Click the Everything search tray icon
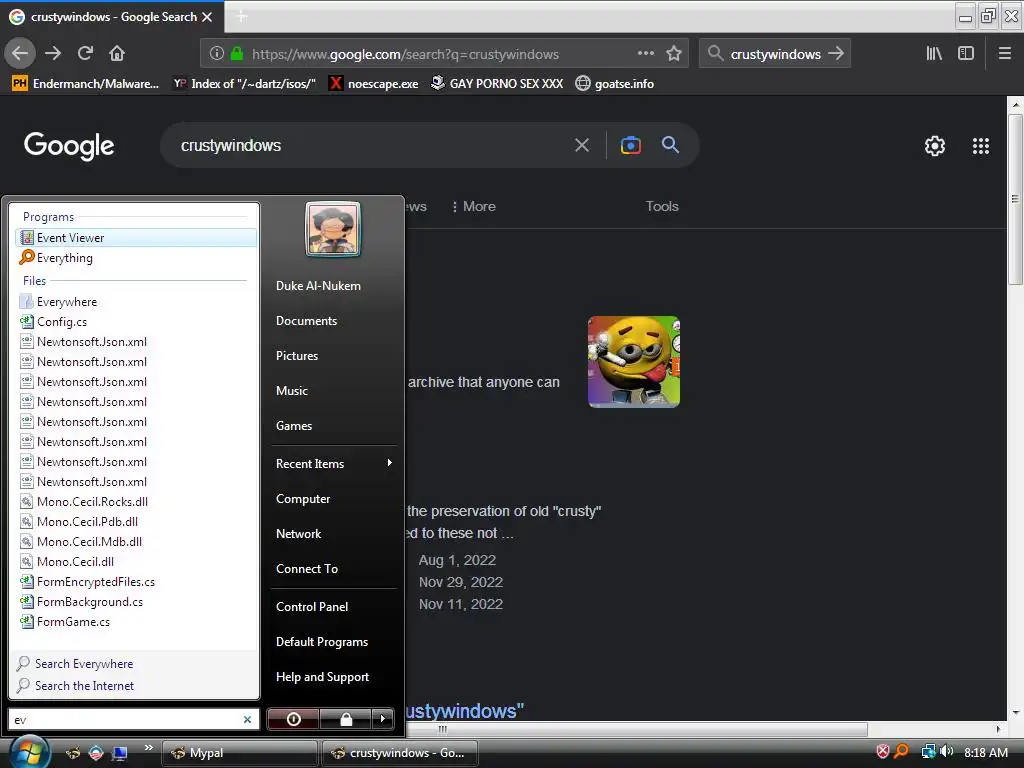 [901, 752]
